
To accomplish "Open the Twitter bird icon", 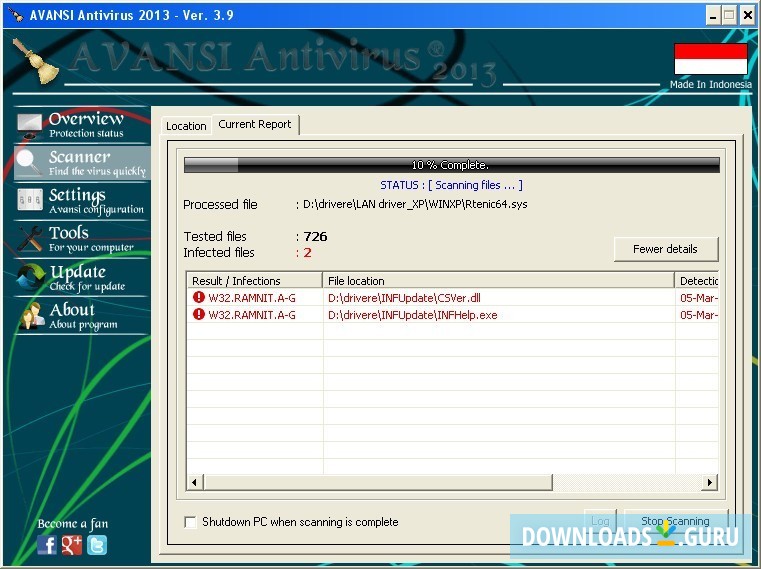I will (97, 545).
